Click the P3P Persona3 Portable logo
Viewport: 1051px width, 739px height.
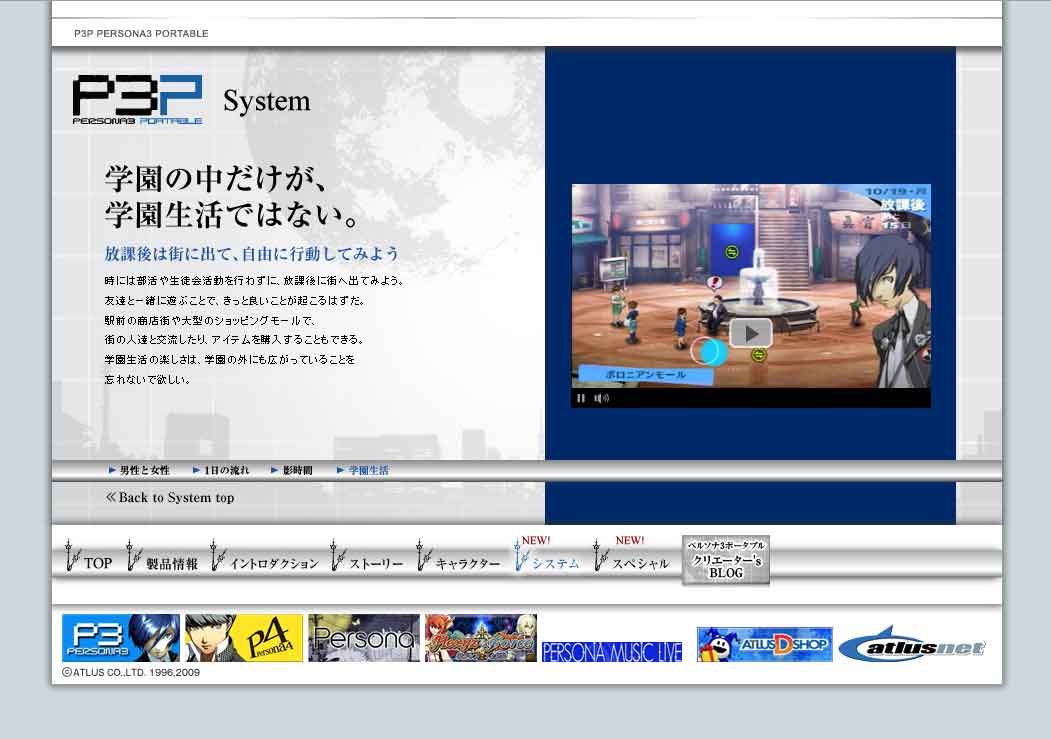click(x=137, y=100)
